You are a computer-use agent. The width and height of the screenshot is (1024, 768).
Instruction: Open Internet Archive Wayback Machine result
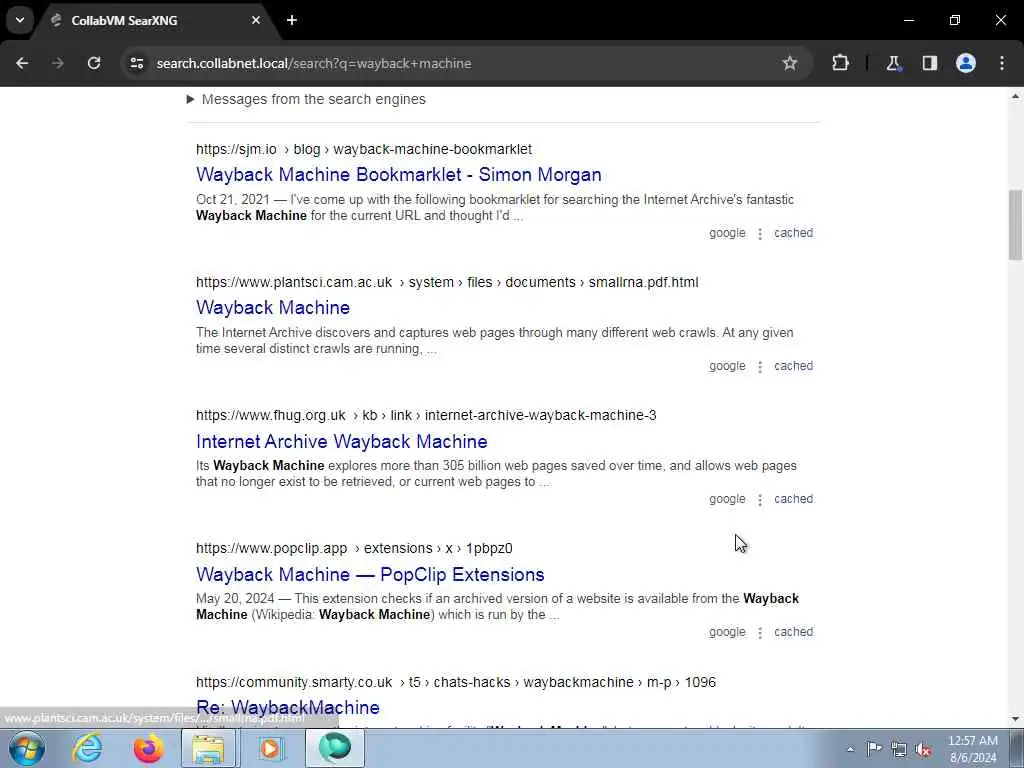(x=342, y=441)
